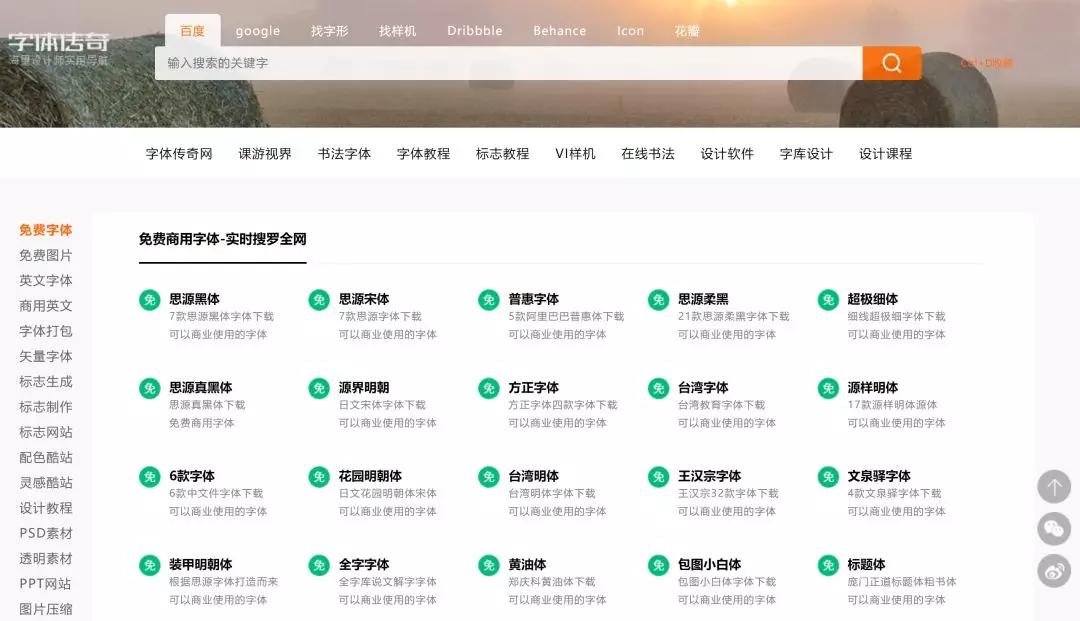Click the green 免 icon beside 标题体
The height and width of the screenshot is (621, 1080).
click(827, 565)
